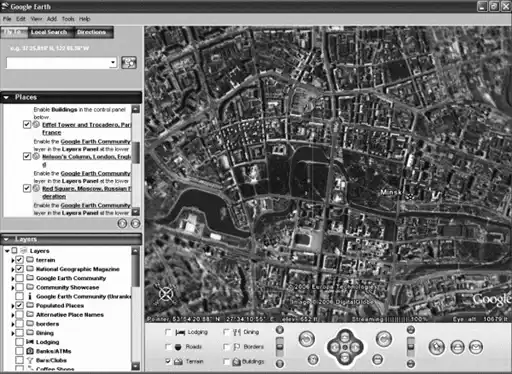
Task: Click the Bars/Clubs cocktail glass icon
Action: coord(30,360)
